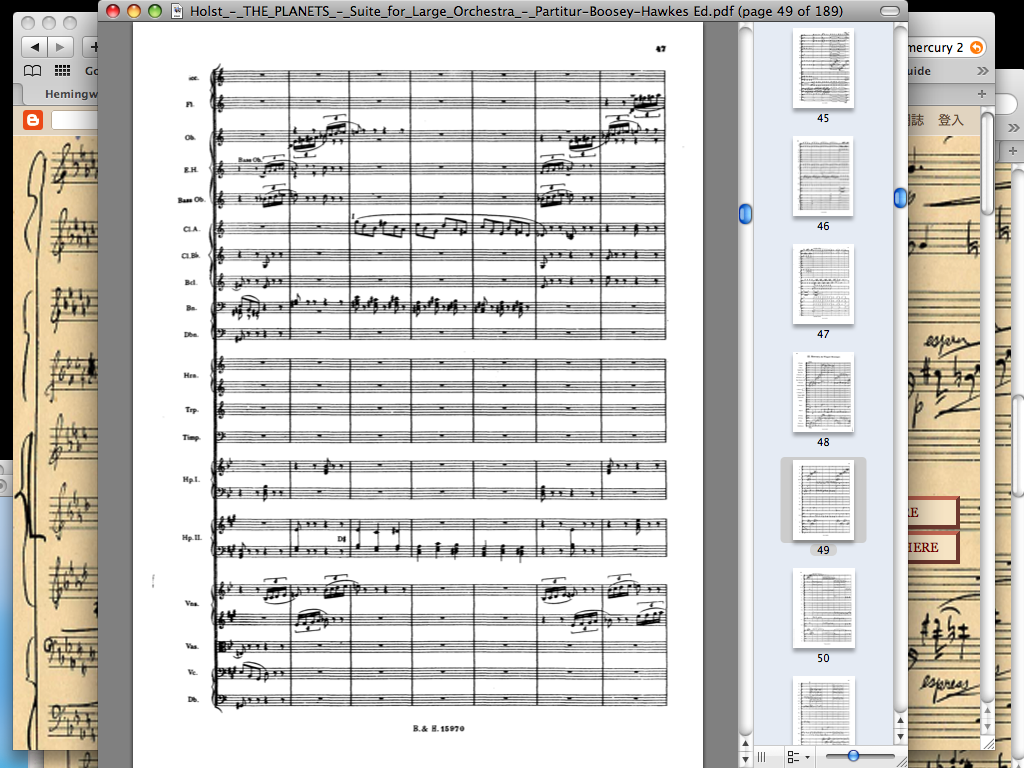This screenshot has height=768, width=1024.
Task: Click Forward in the left Safari window
Action: (x=60, y=47)
